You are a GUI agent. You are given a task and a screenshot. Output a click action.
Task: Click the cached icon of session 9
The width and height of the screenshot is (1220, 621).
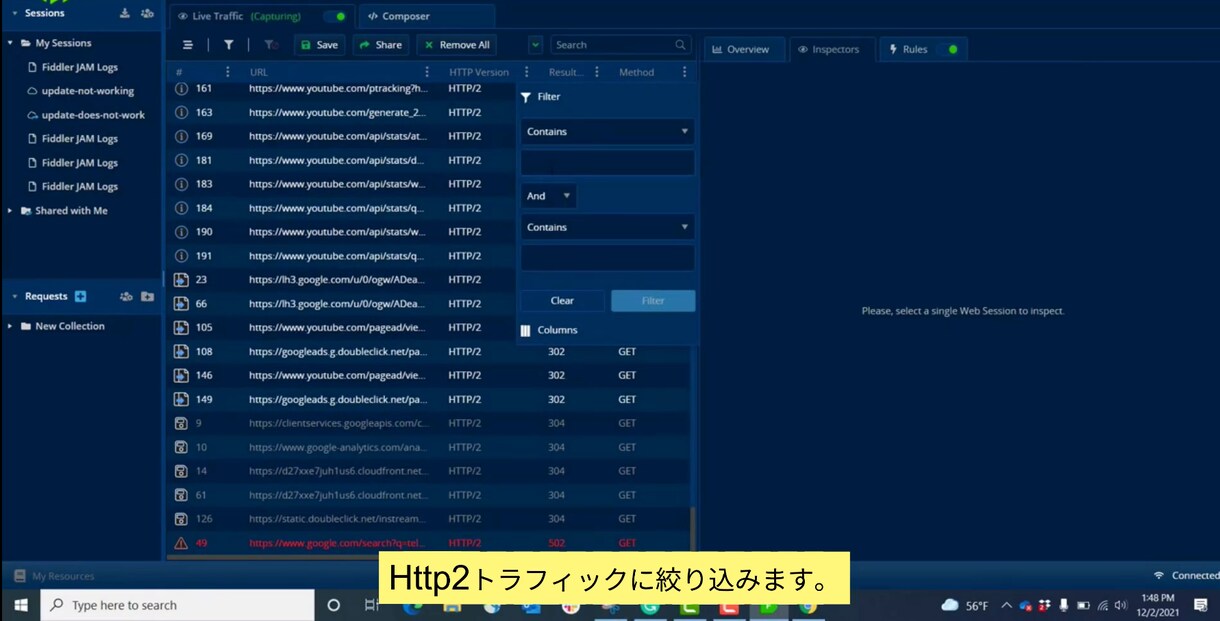tap(181, 423)
